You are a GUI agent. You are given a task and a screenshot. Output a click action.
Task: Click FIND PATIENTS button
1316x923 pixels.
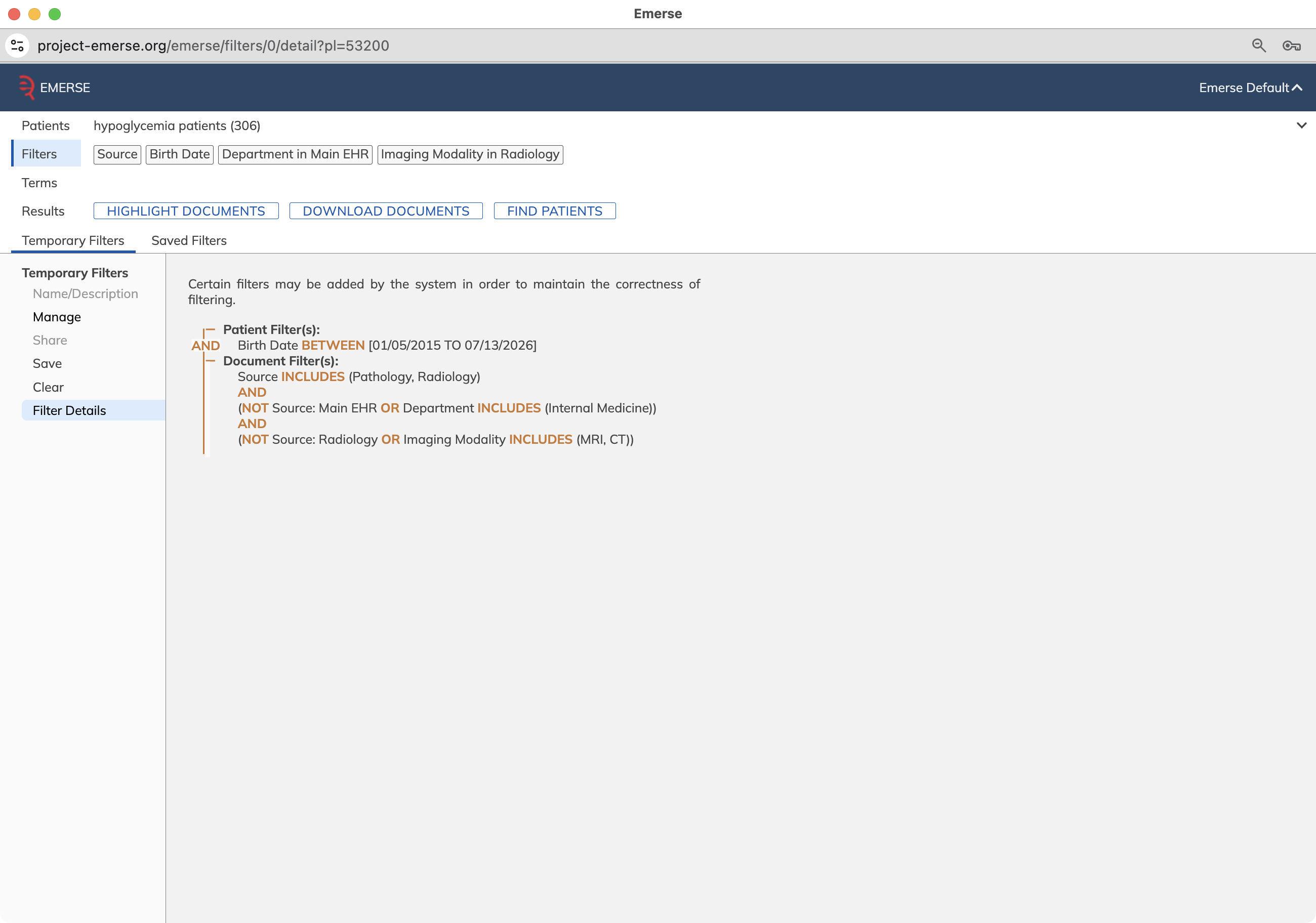554,211
